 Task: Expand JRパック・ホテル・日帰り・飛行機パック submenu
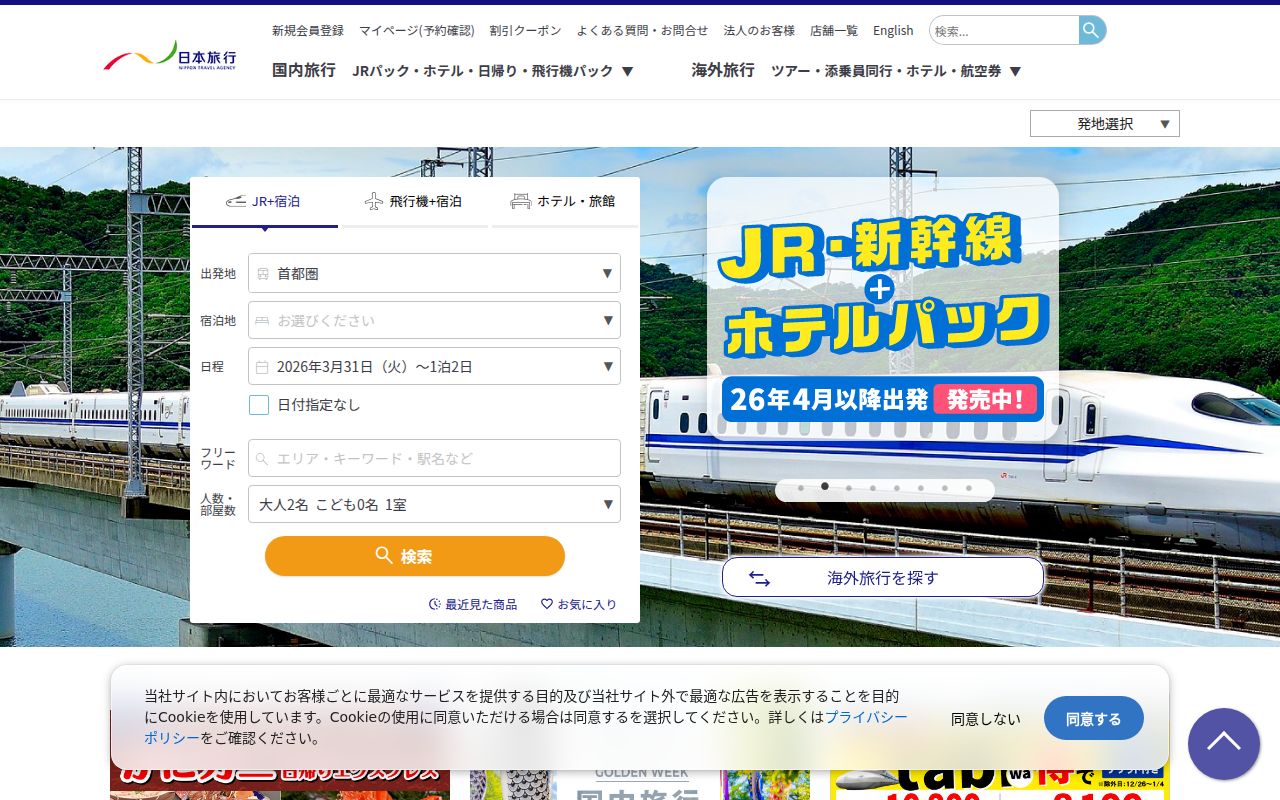pos(493,71)
